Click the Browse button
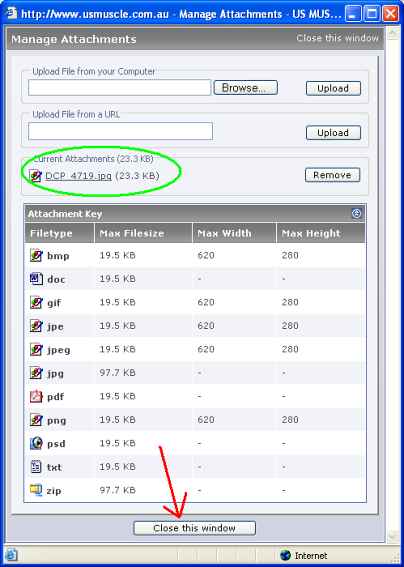Screen dimensions: 404x567 click(x=246, y=88)
